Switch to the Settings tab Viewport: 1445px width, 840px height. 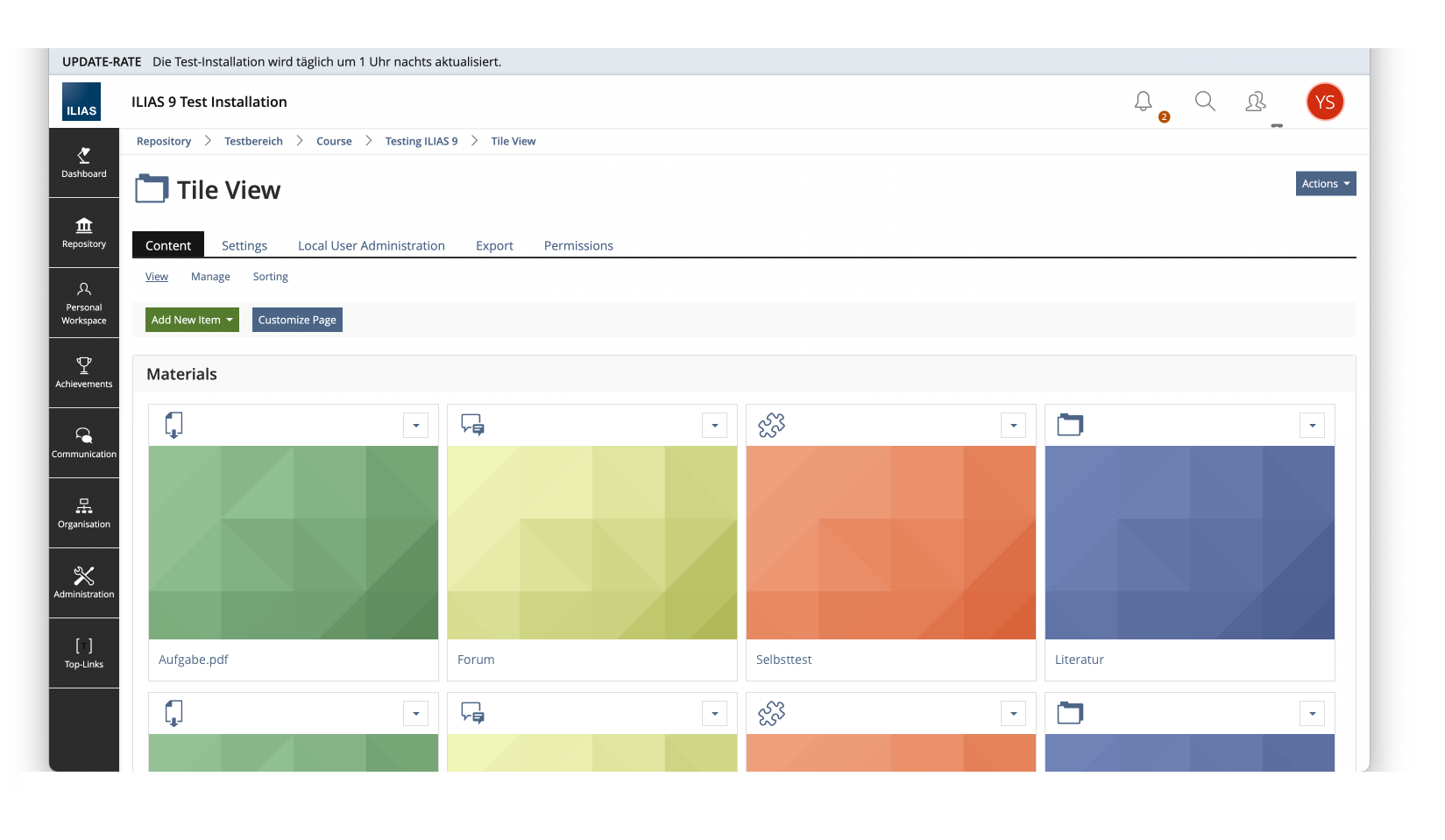(x=244, y=245)
